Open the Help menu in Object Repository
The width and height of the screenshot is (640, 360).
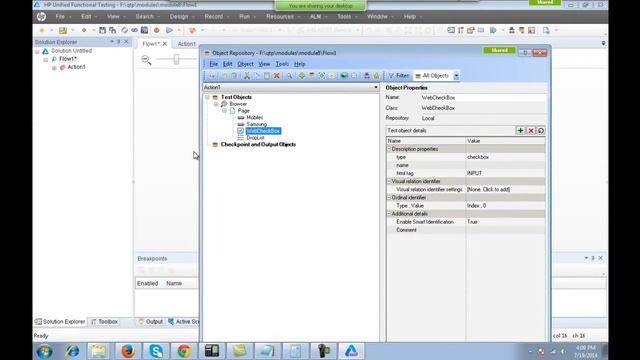coord(300,64)
